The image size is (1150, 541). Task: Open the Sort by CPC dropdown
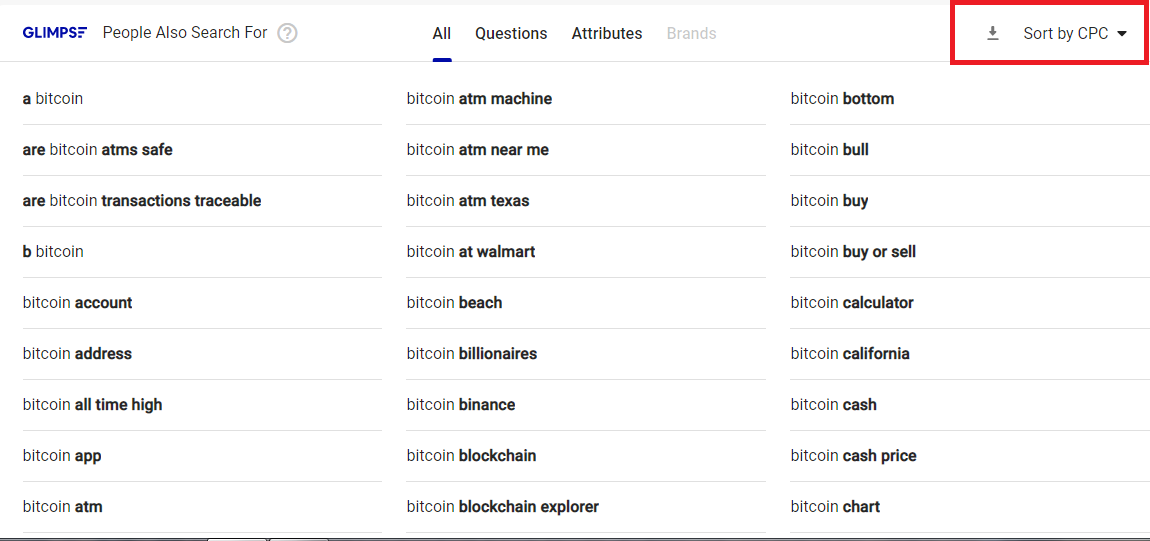1075,33
